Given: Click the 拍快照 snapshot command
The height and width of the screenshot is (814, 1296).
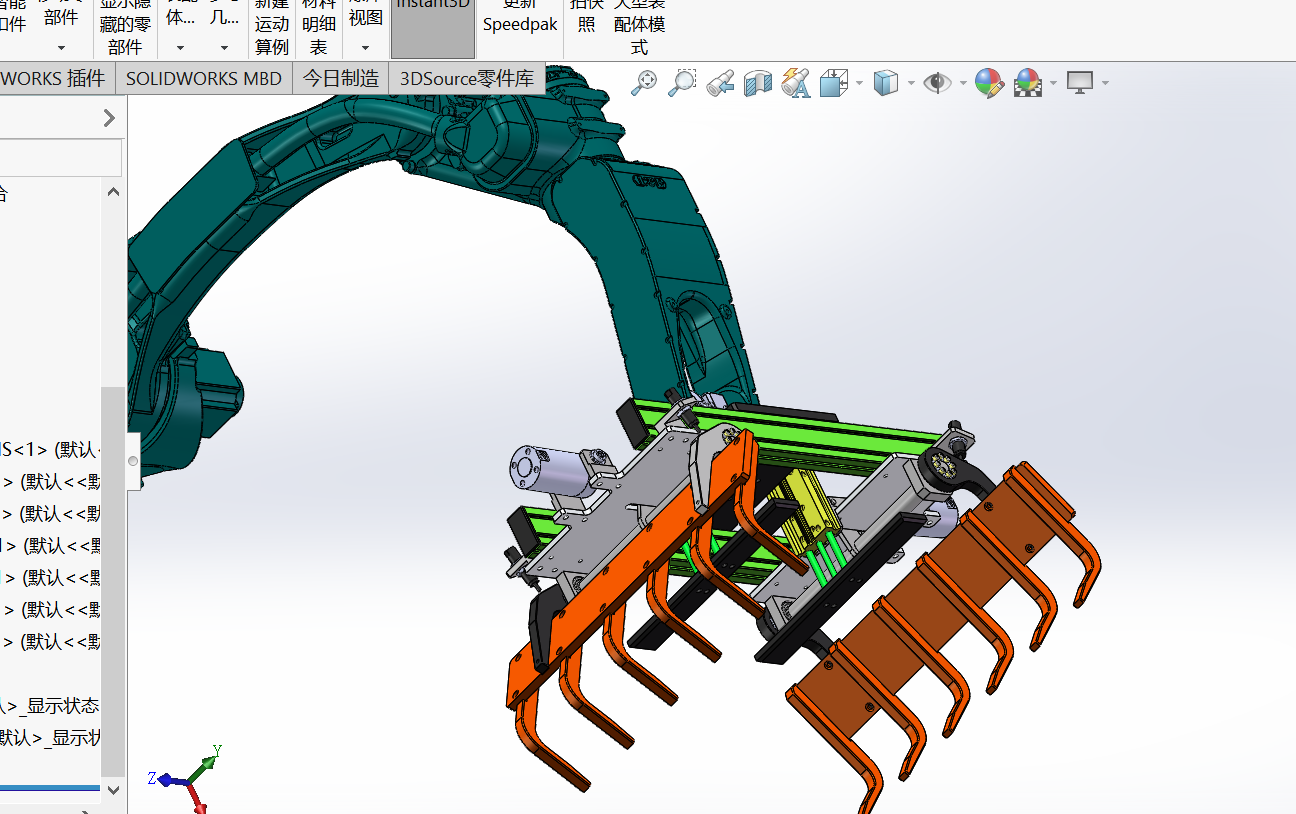Looking at the screenshot, I should click(587, 18).
